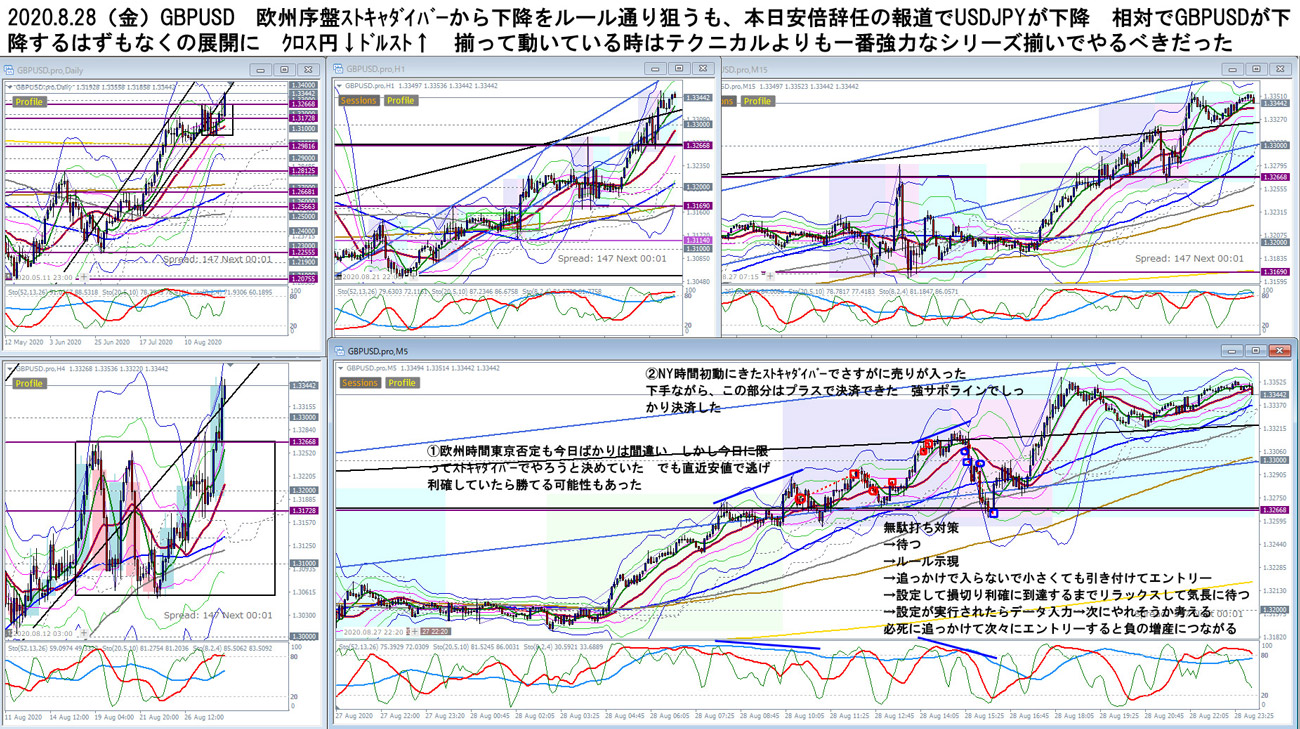Click the 1.33442 current price on H1 chart
The height and width of the screenshot is (729, 1300).
tap(698, 98)
